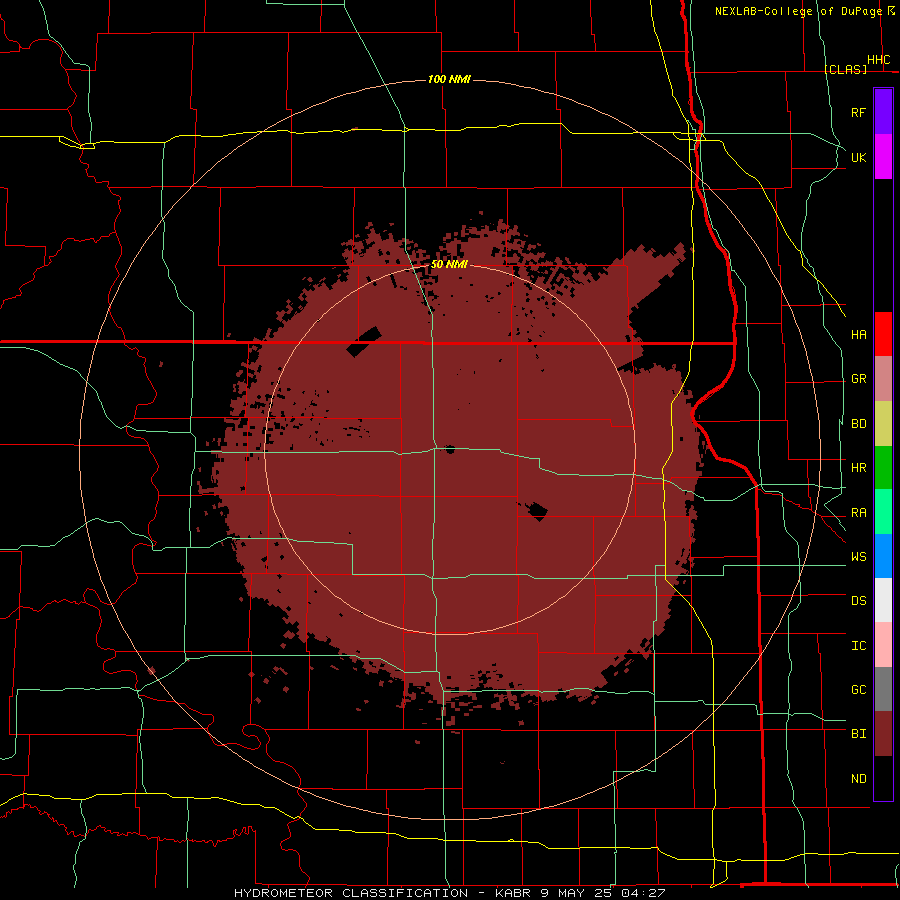Click the HR legend label

coord(858,468)
